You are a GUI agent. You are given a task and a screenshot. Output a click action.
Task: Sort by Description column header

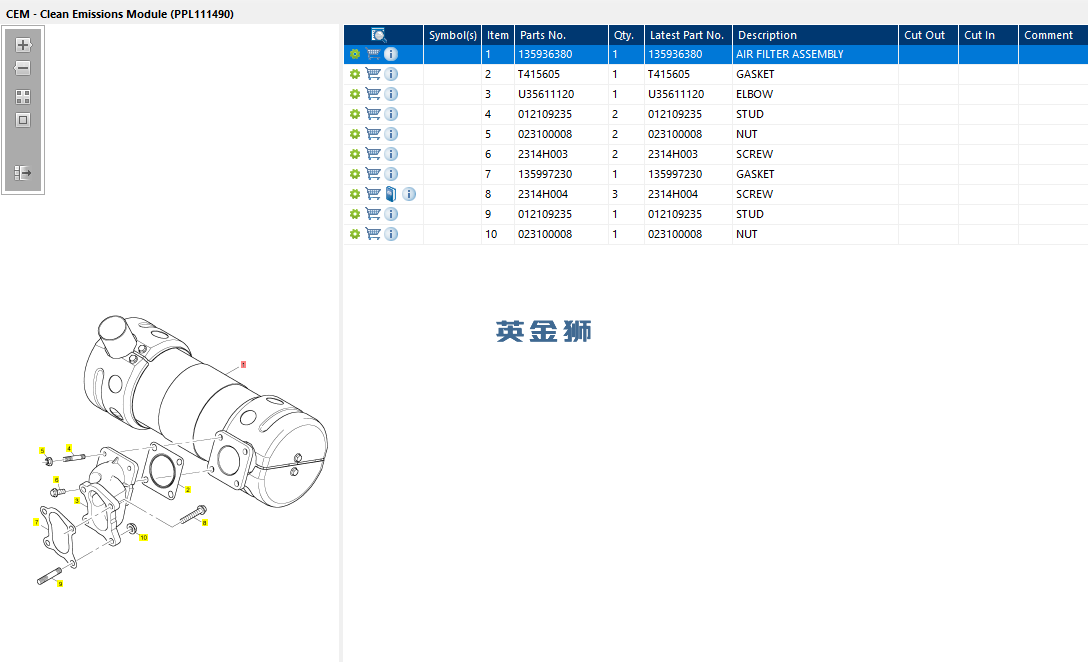click(x=815, y=35)
